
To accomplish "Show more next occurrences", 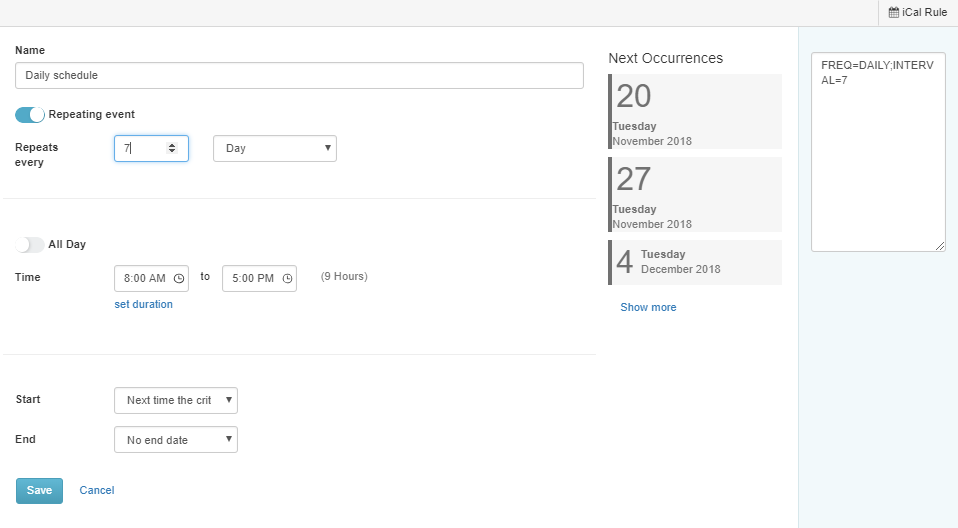I will pos(648,307).
